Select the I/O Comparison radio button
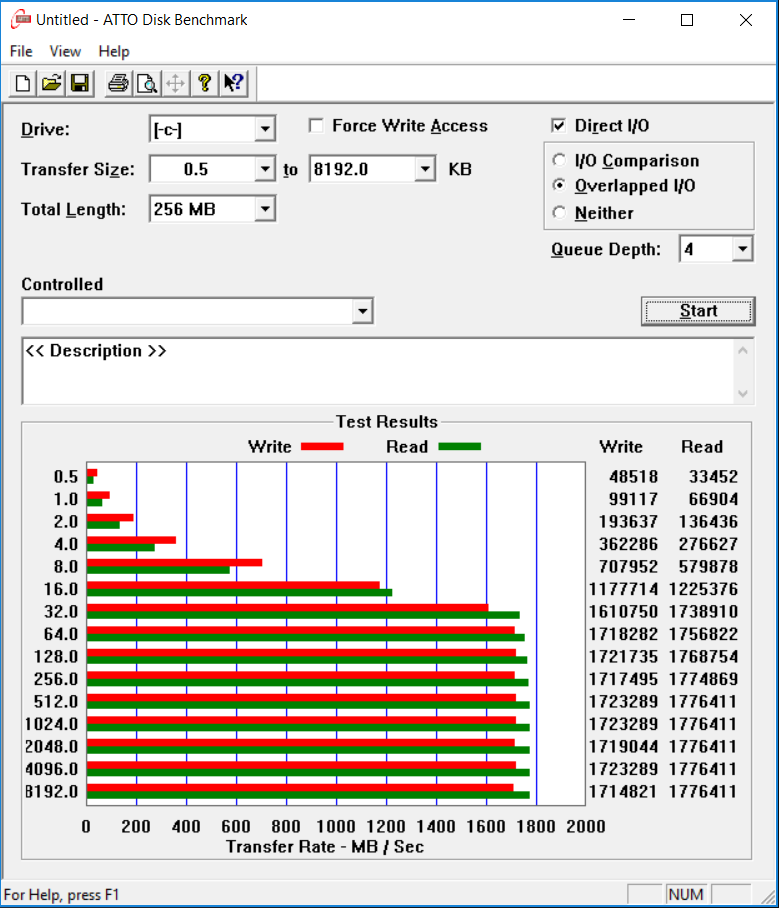Viewport: 779px width, 908px height. [x=559, y=160]
